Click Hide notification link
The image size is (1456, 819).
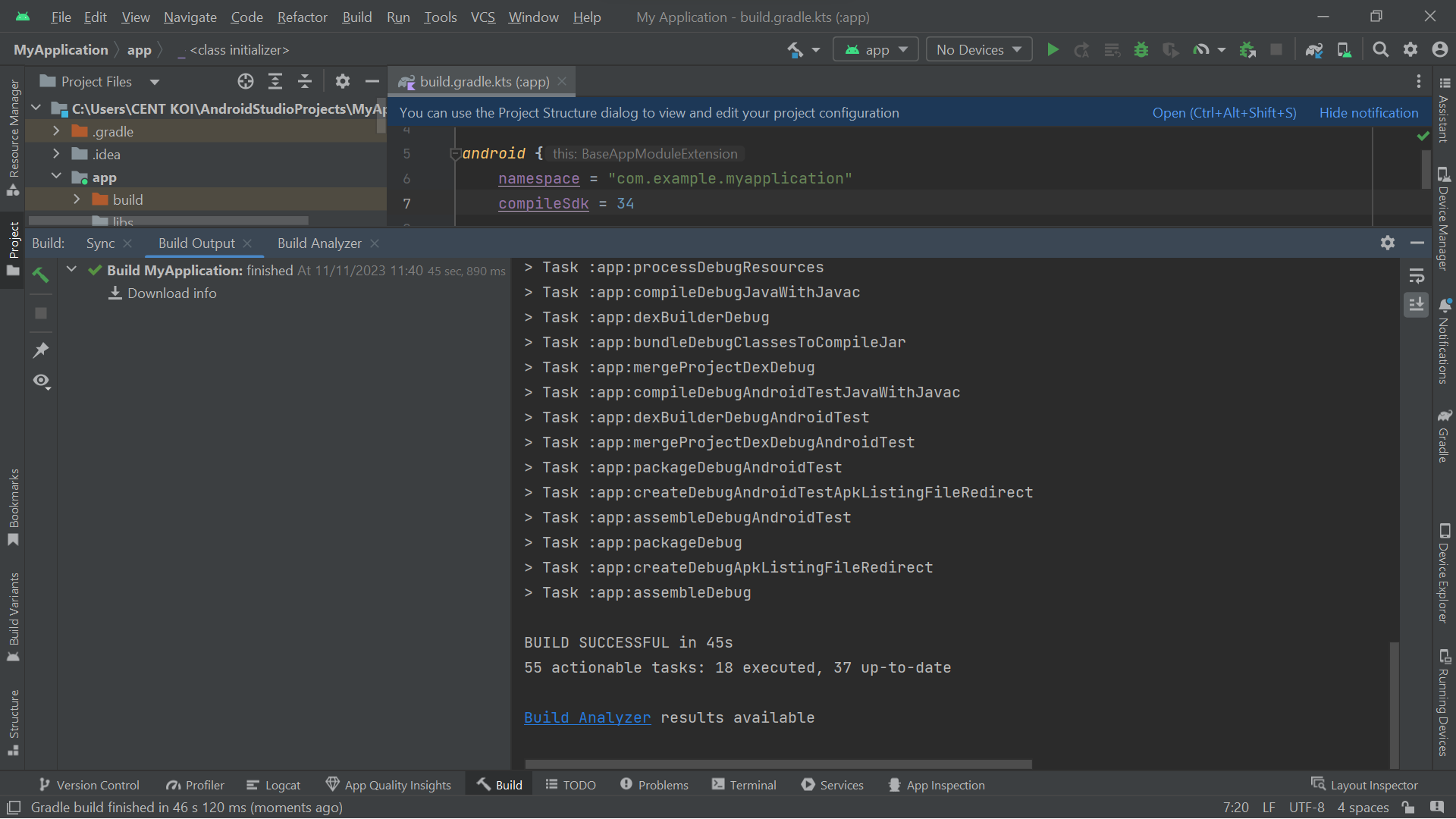coord(1369,112)
